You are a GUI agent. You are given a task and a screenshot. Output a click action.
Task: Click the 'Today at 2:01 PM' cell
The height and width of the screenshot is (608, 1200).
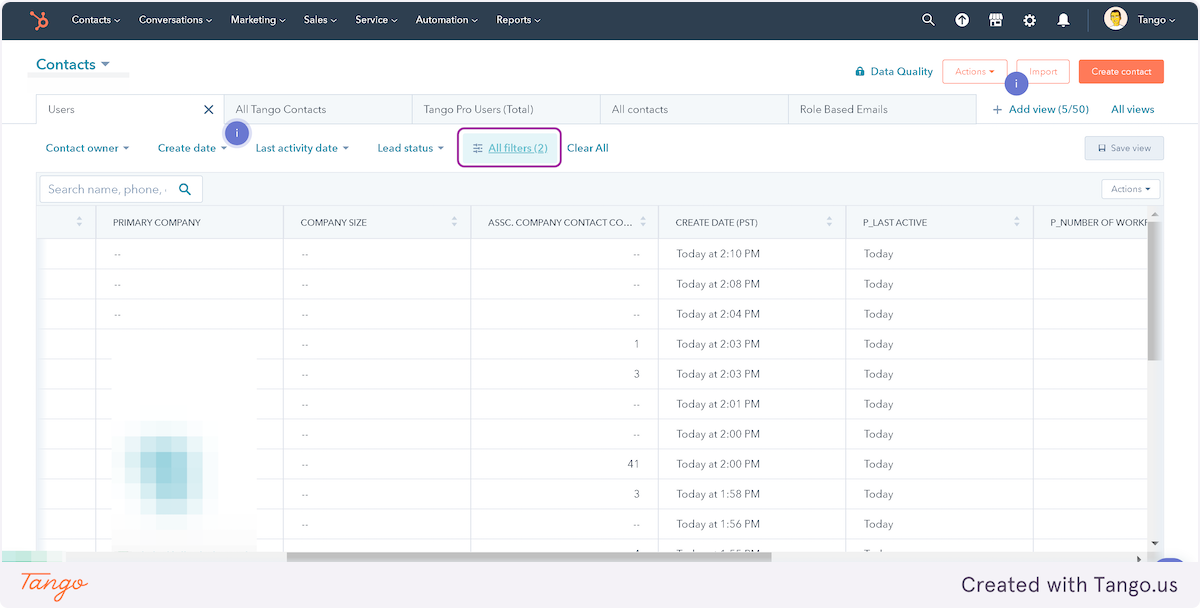(x=751, y=404)
